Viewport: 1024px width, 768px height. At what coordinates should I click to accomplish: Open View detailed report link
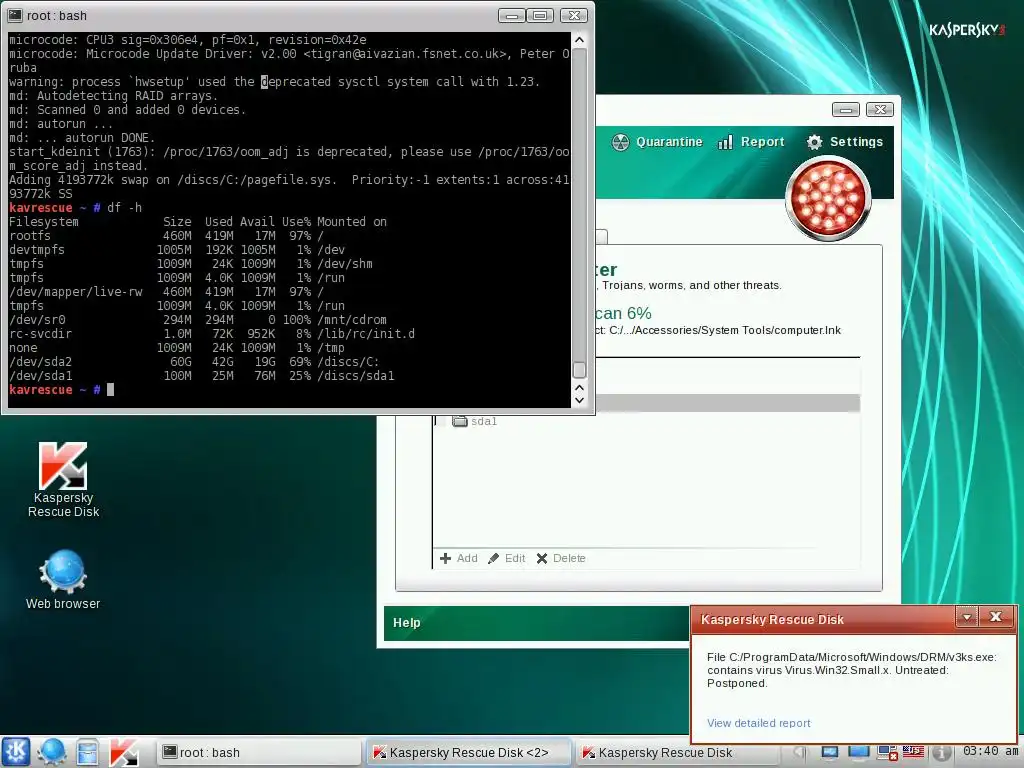click(758, 723)
